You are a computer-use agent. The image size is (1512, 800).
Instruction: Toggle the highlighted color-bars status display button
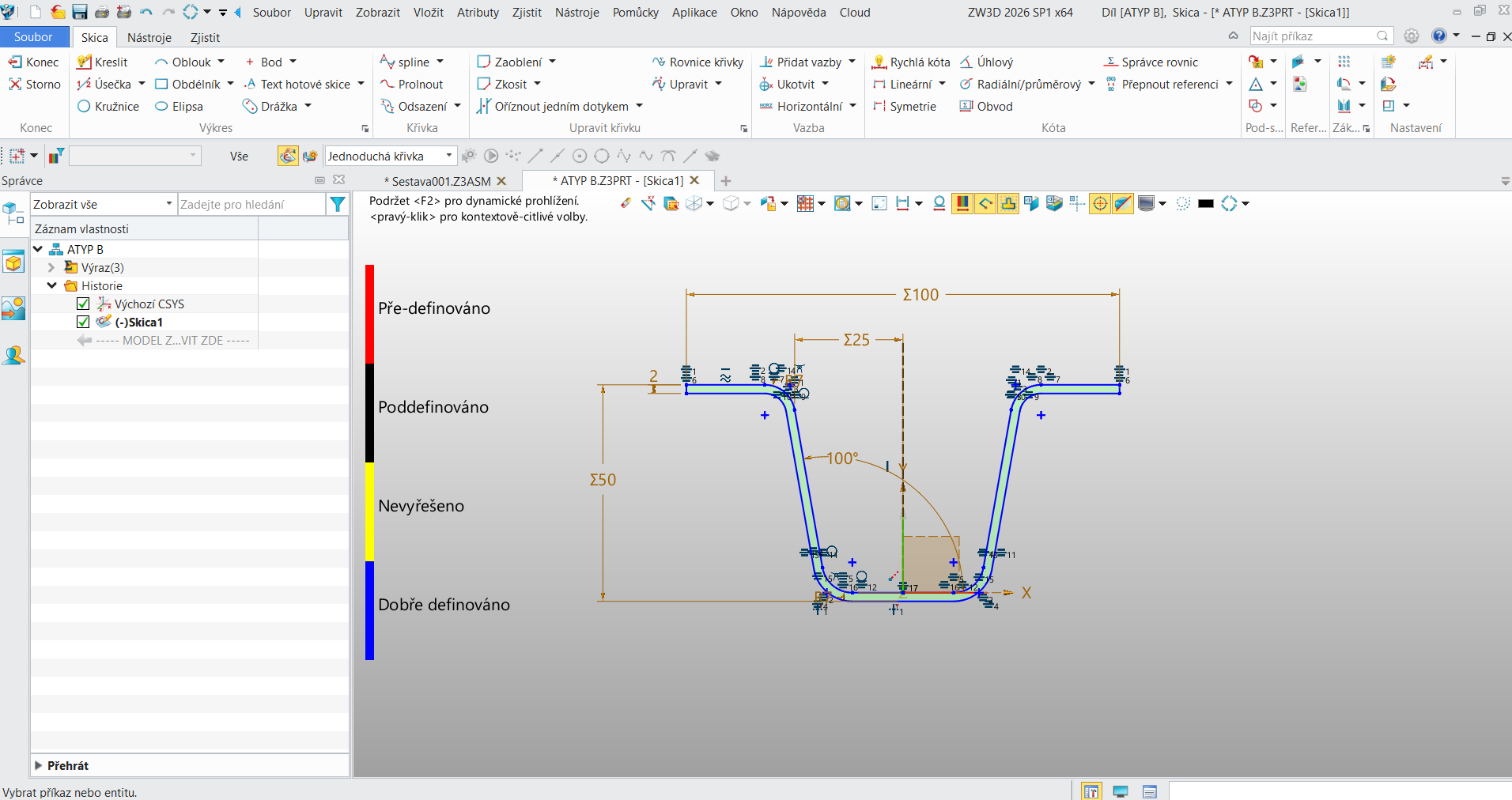click(962, 203)
